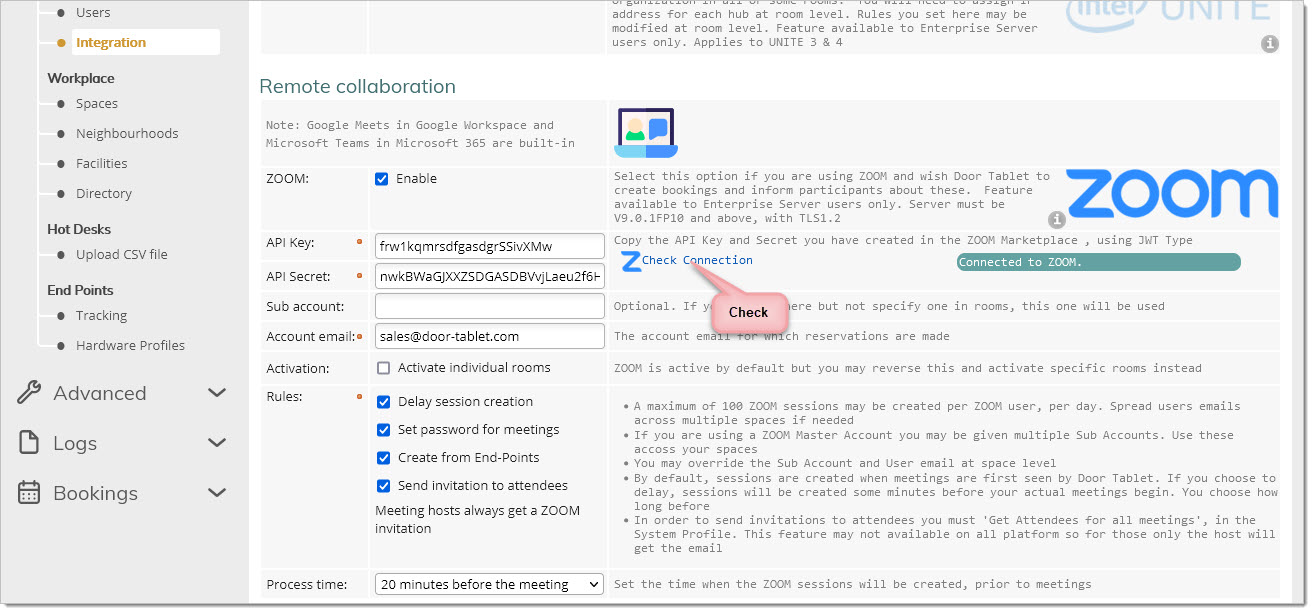Viewport: 1312px width, 612px height.
Task: Toggle the ZOOM Enable checkbox
Action: [381, 179]
